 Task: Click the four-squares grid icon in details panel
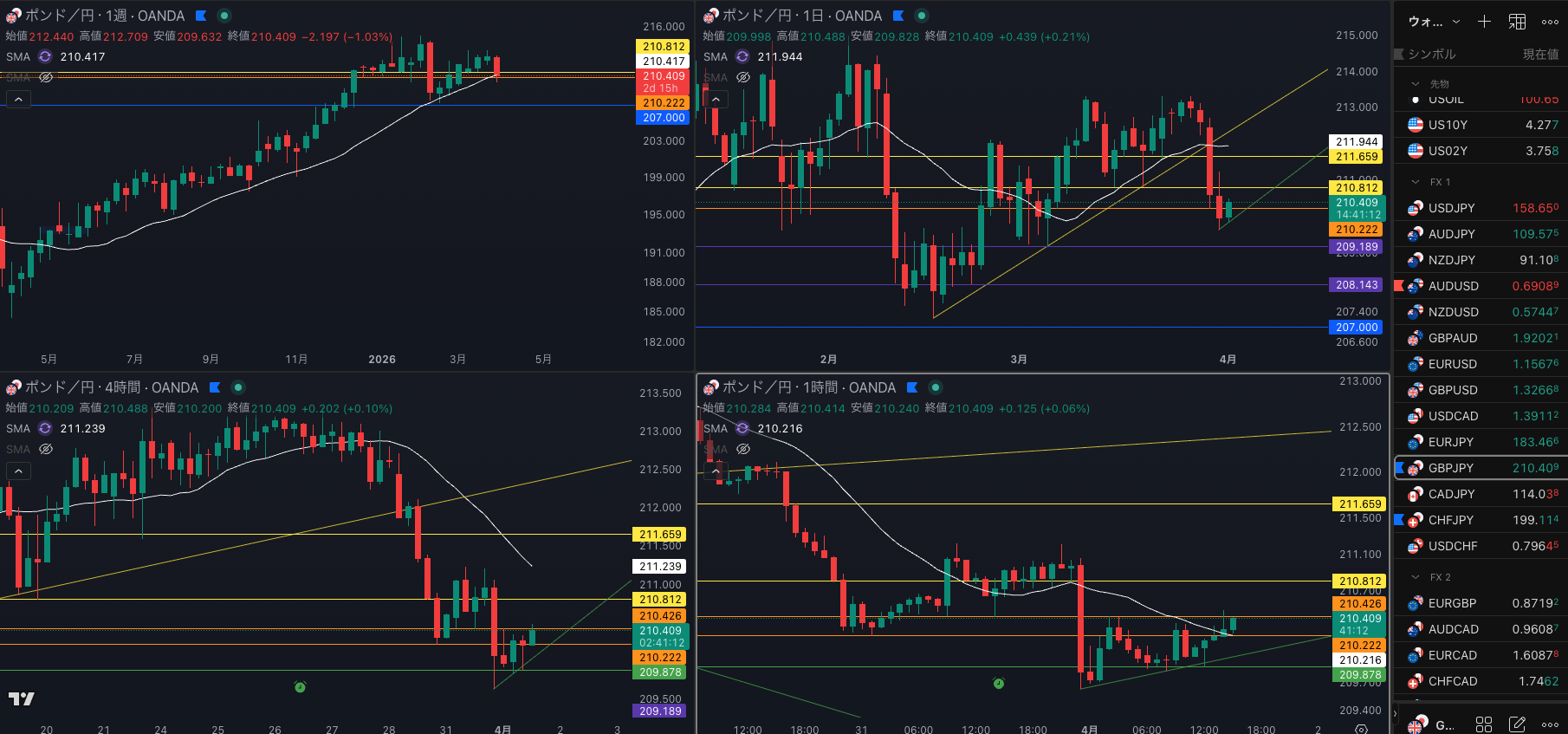tap(1484, 724)
